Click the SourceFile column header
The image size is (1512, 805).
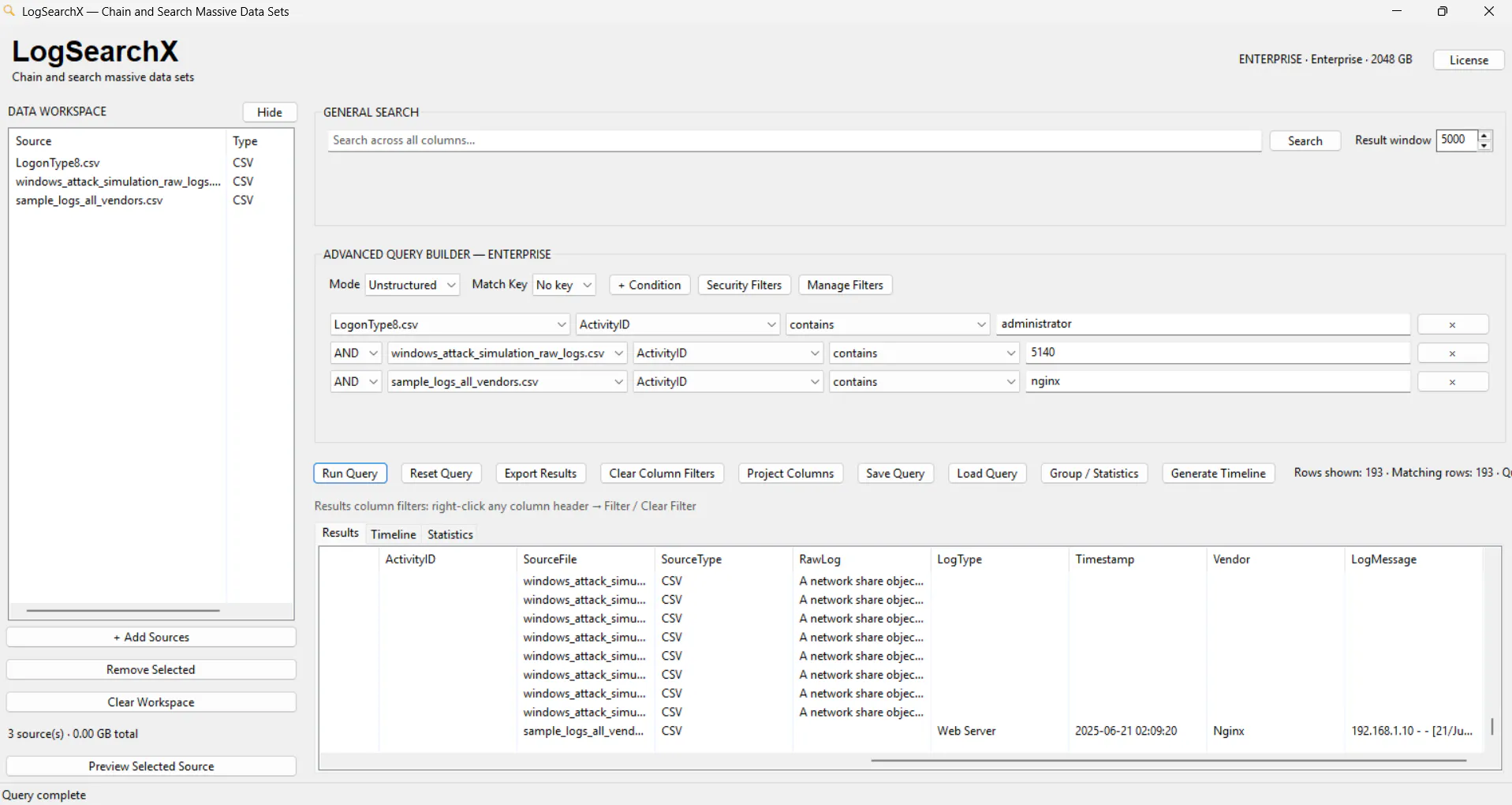coord(585,559)
